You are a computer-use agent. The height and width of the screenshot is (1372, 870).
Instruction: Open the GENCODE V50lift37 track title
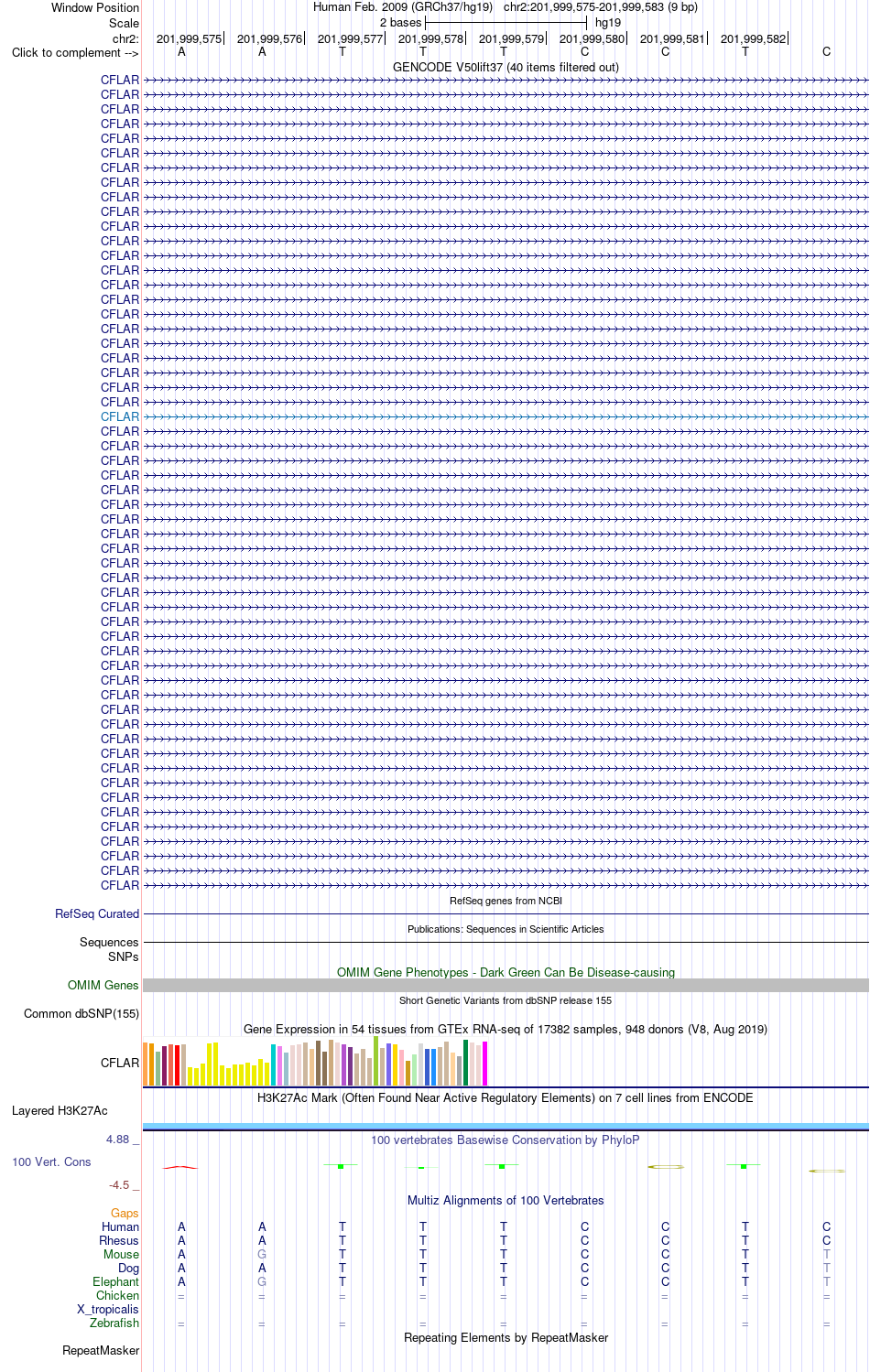coord(506,67)
